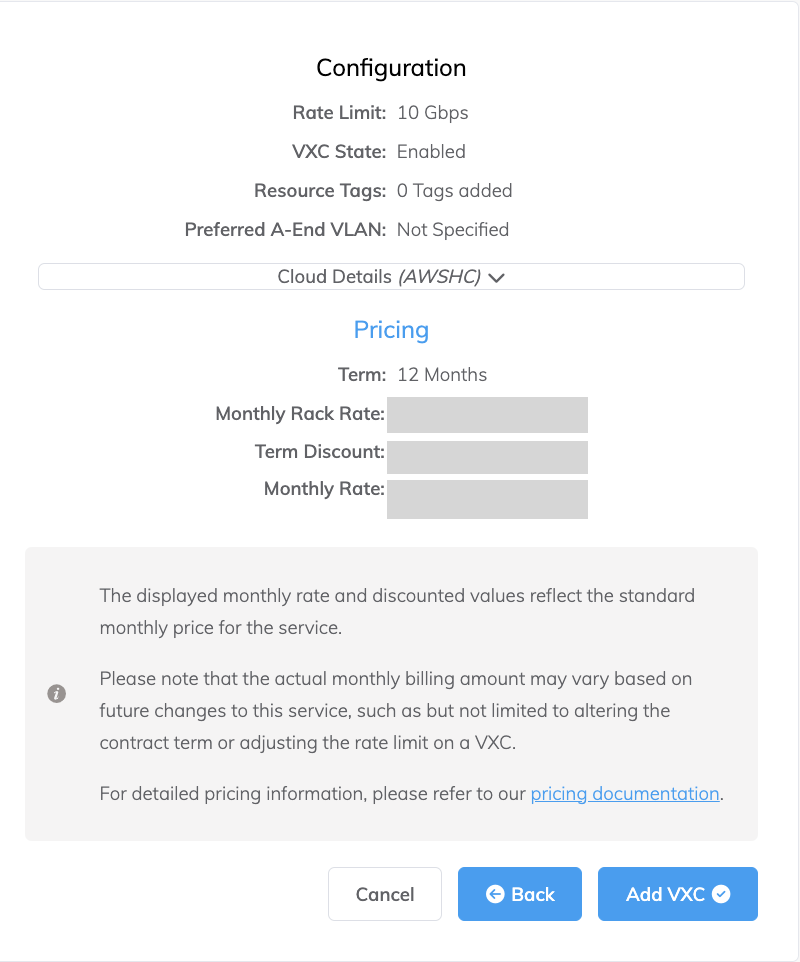This screenshot has width=800, height=962.
Task: Click the info circle icon in notice box
Action: pos(57,694)
